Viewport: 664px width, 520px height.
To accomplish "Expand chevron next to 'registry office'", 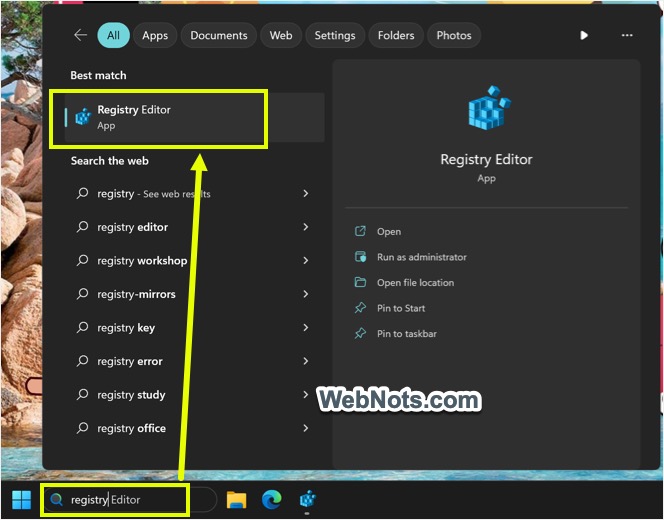I will [x=306, y=428].
